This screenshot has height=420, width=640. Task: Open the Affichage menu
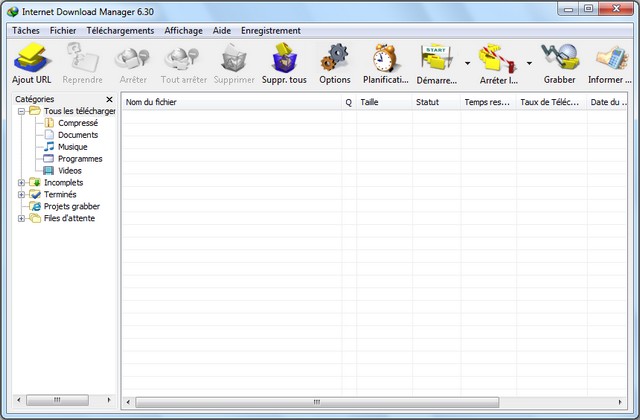point(183,31)
